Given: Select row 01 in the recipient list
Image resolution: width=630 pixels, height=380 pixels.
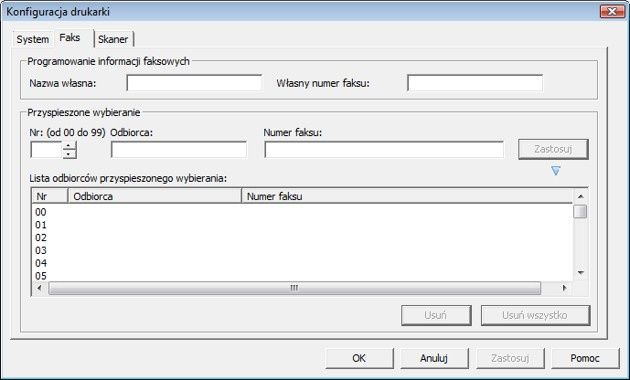Looking at the screenshot, I should 302,225.
